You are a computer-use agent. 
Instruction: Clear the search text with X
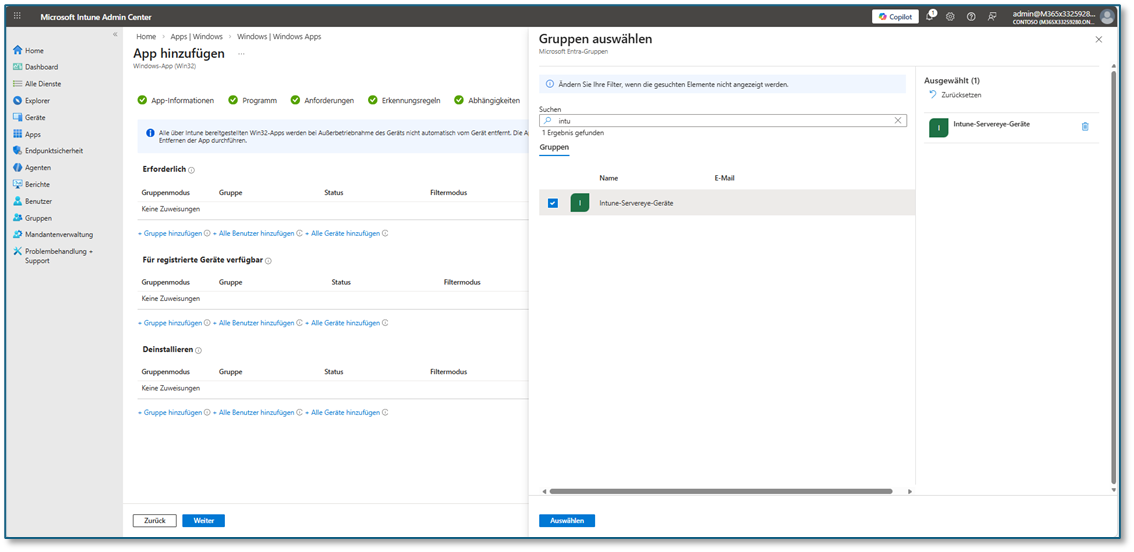coord(898,121)
